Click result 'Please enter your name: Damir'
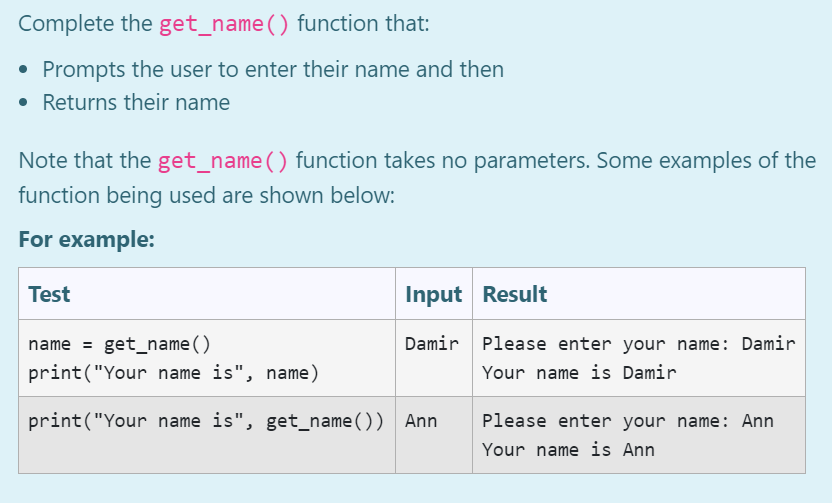 [639, 344]
